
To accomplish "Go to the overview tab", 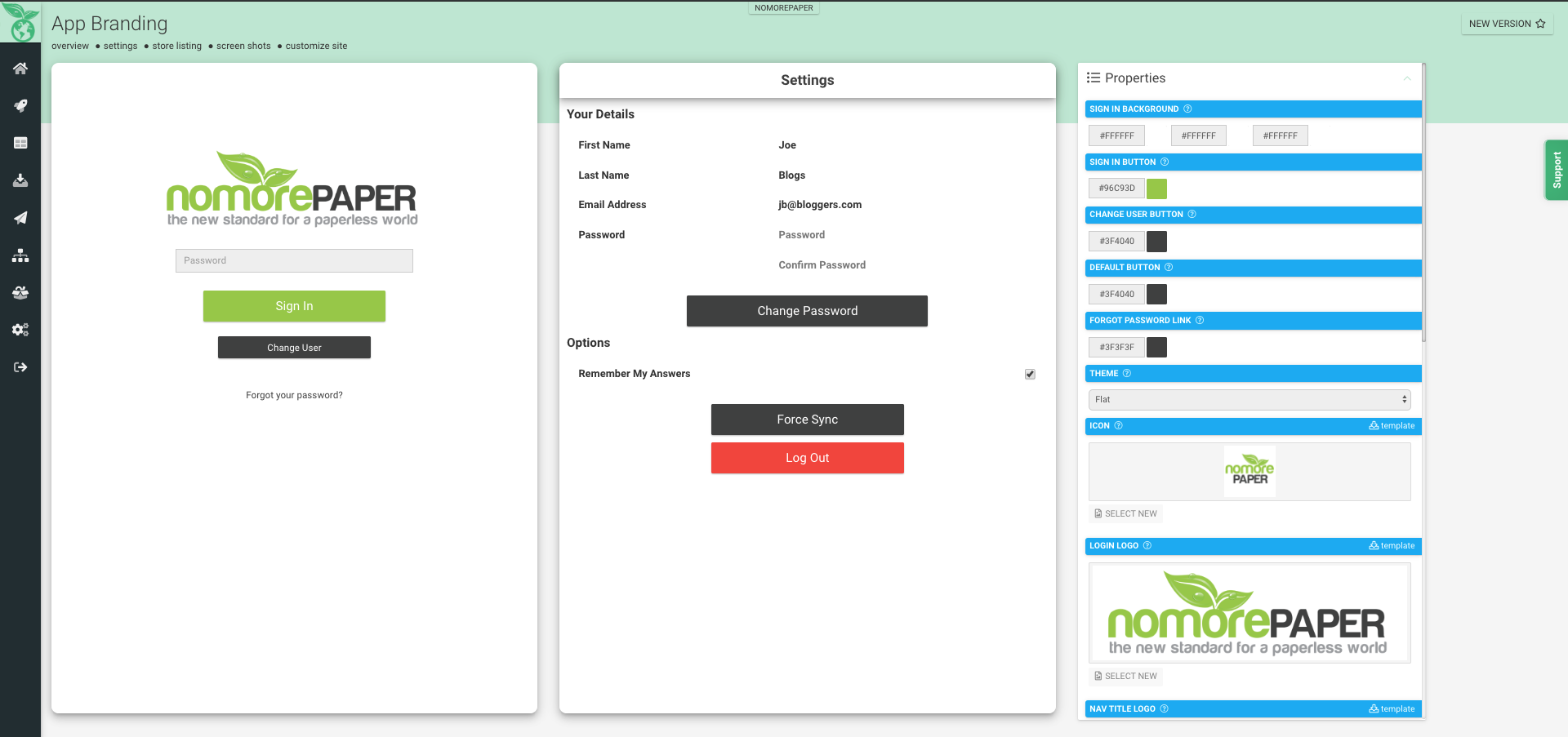I will [x=70, y=46].
